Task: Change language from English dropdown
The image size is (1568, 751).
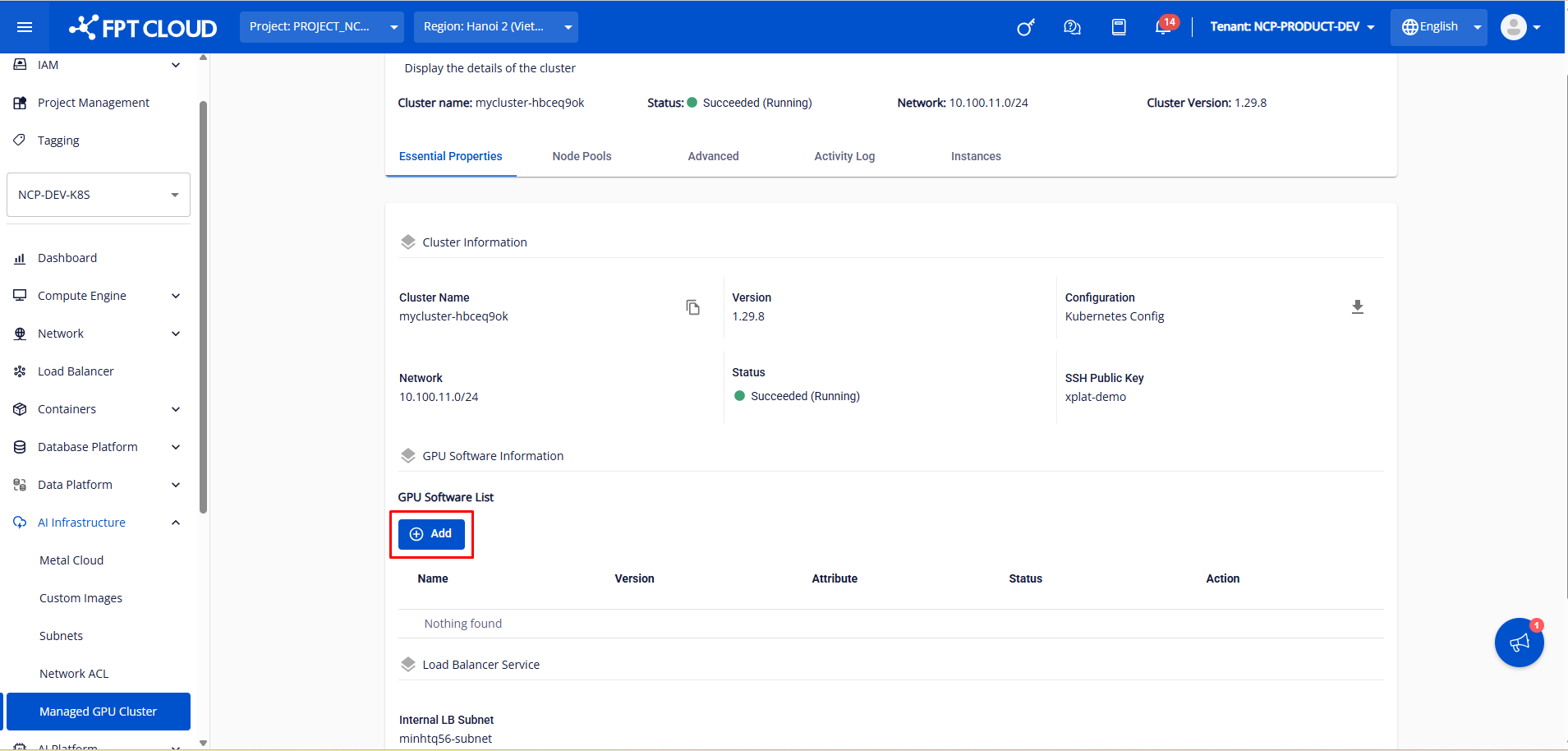Action: pyautogui.click(x=1438, y=27)
